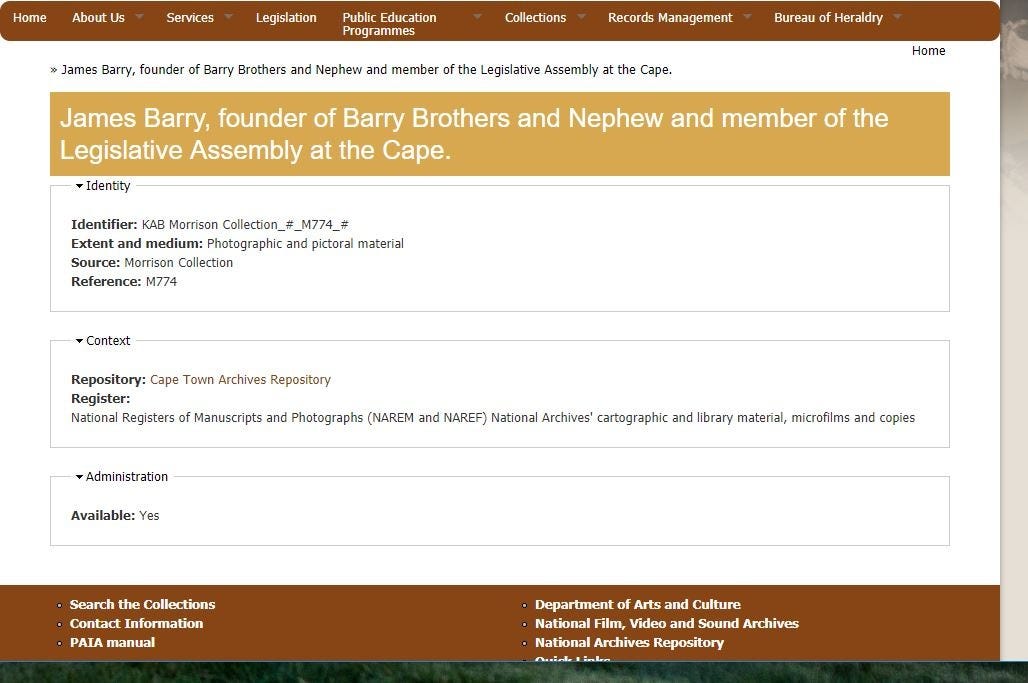Open the Records Management menu

pos(670,18)
